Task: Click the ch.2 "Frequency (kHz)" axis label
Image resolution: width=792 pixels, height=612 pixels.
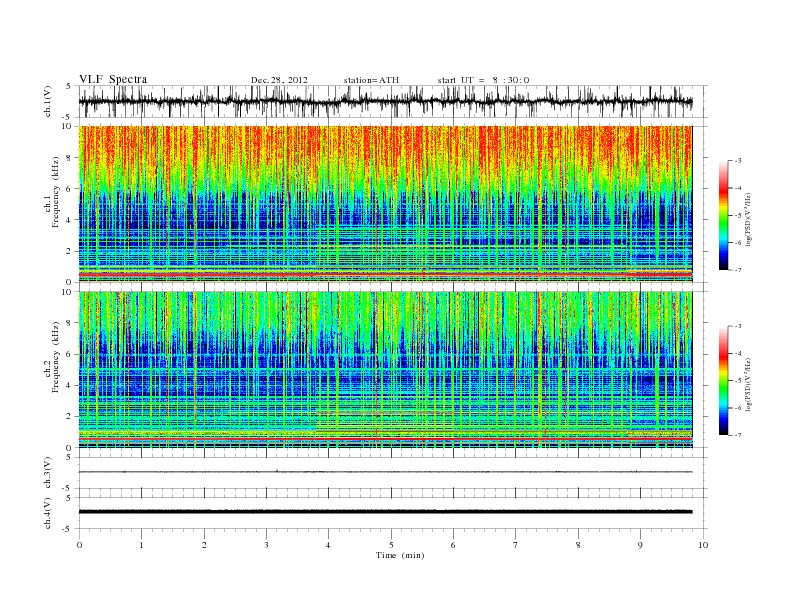Action: pyautogui.click(x=56, y=357)
